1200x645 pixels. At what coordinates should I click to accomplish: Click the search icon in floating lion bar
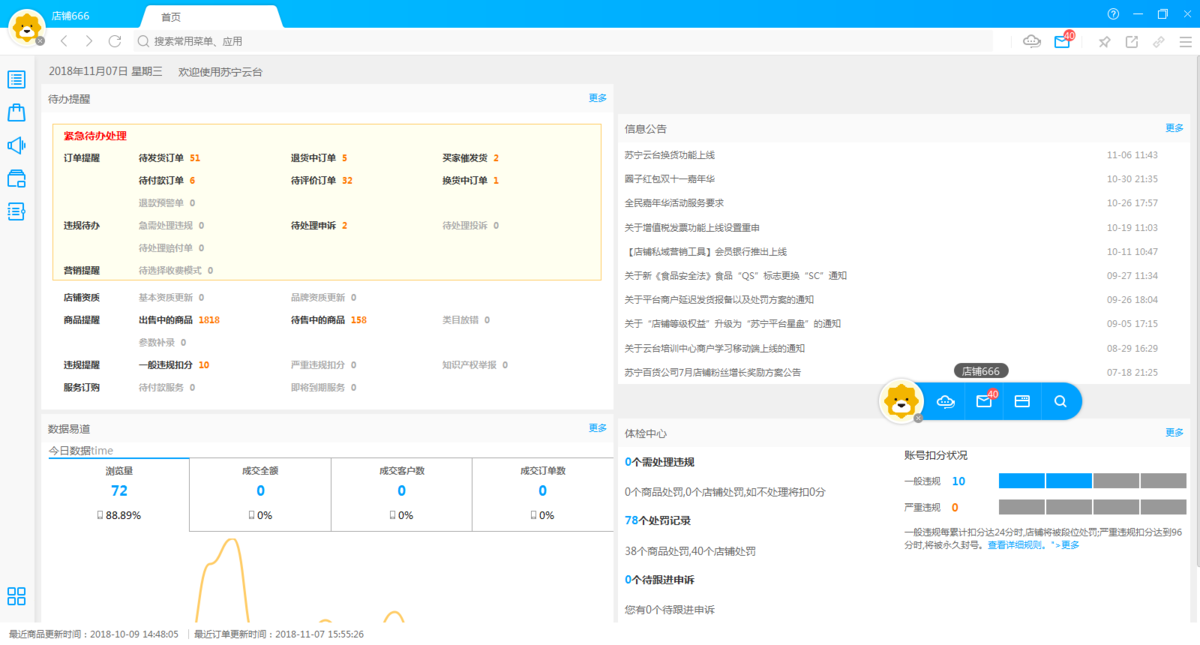click(1060, 401)
